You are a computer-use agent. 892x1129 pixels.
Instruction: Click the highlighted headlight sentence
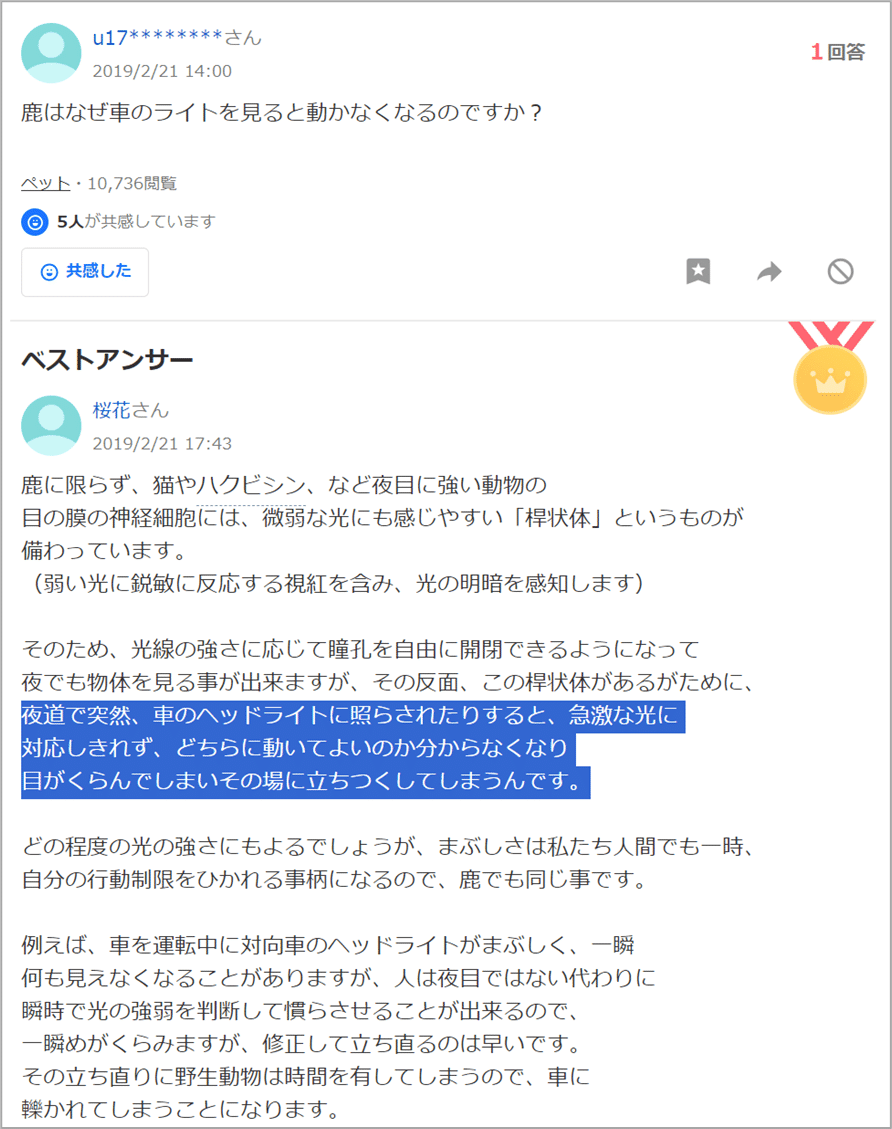353,748
